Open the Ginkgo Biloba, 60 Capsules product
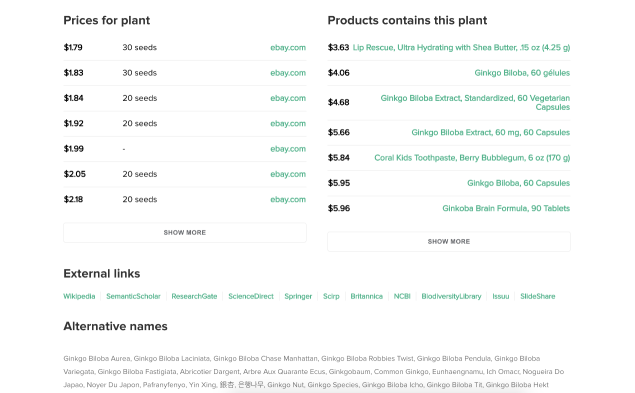 tap(518, 183)
